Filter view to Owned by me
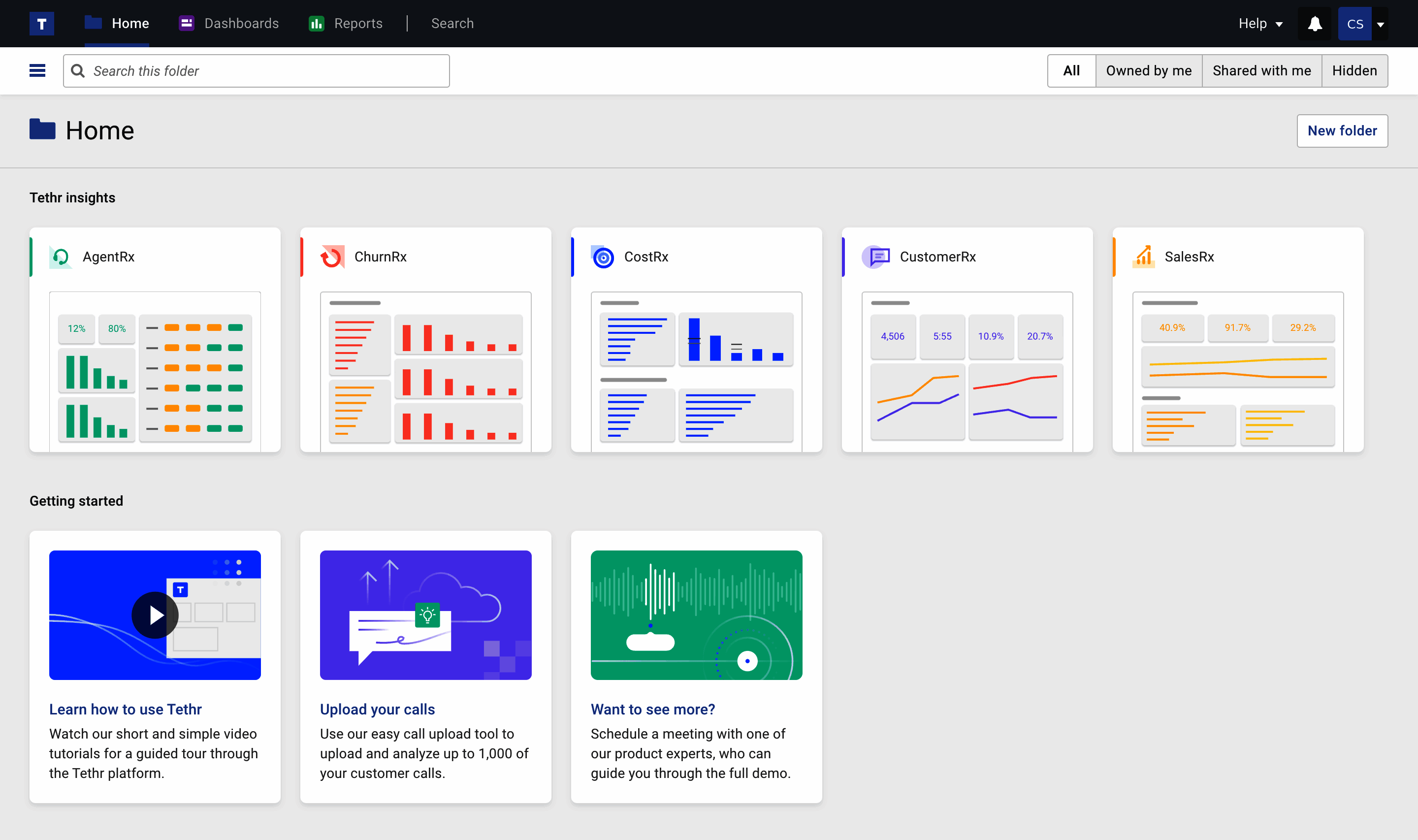This screenshot has width=1418, height=840. pyautogui.click(x=1149, y=70)
